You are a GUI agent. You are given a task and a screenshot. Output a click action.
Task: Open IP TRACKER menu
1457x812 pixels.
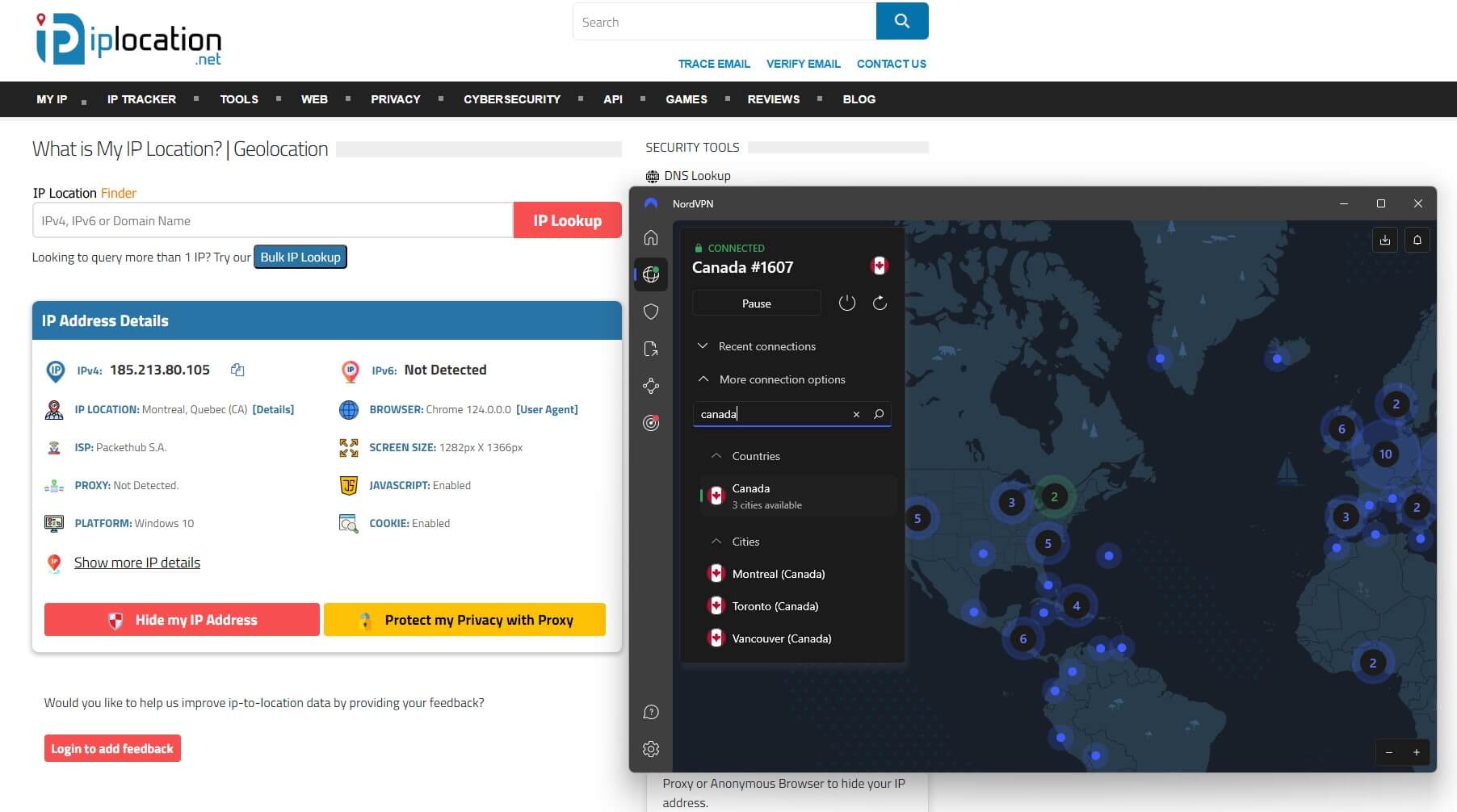(x=141, y=99)
